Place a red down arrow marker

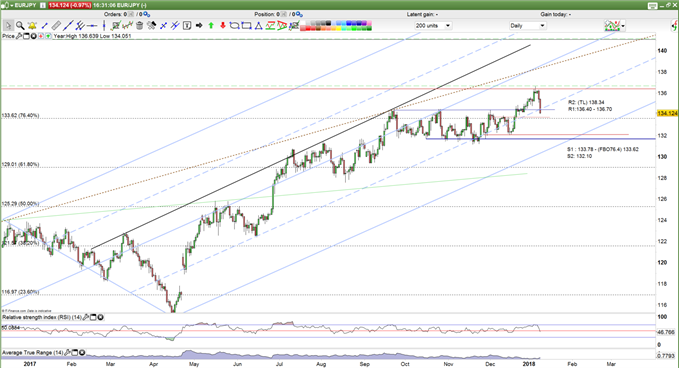[x=223, y=25]
